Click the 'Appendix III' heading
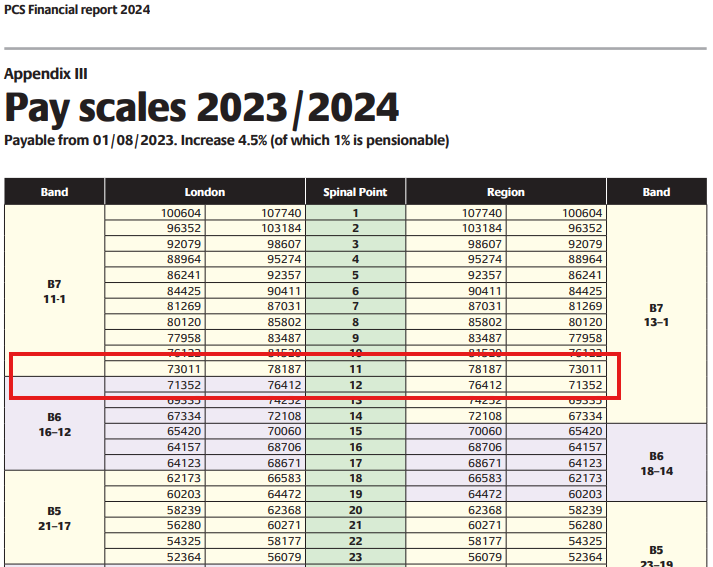 pos(47,73)
